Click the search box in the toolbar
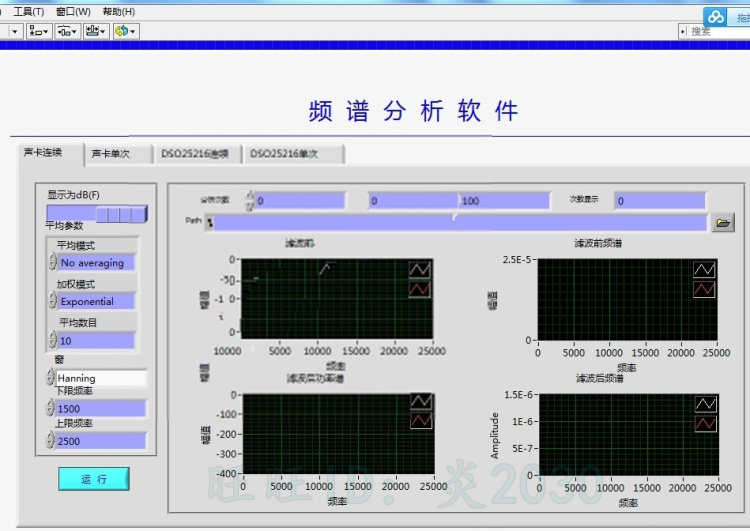Screen dimensions: 750x531 719,32
